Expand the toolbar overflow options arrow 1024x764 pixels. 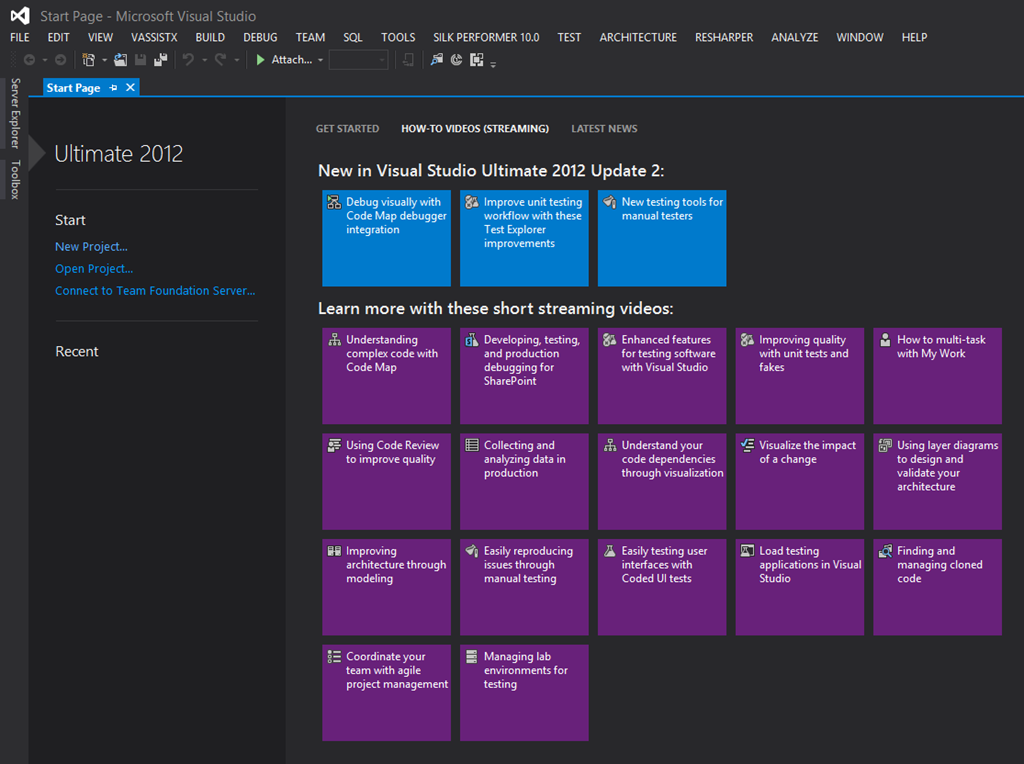pos(493,64)
